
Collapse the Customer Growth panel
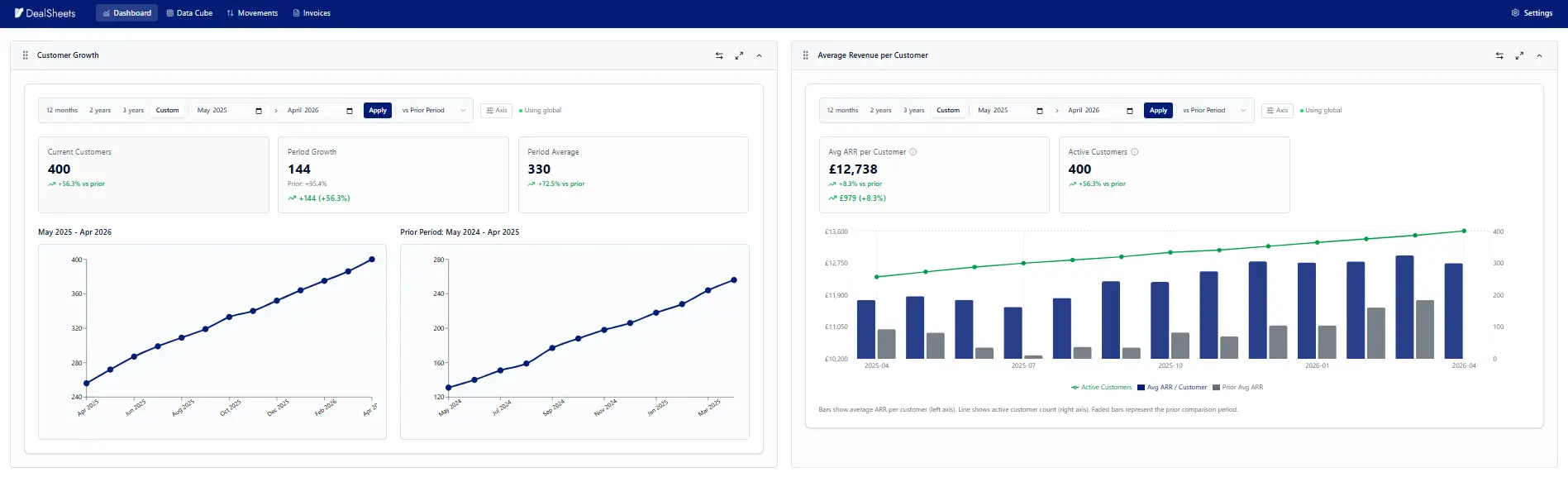759,55
